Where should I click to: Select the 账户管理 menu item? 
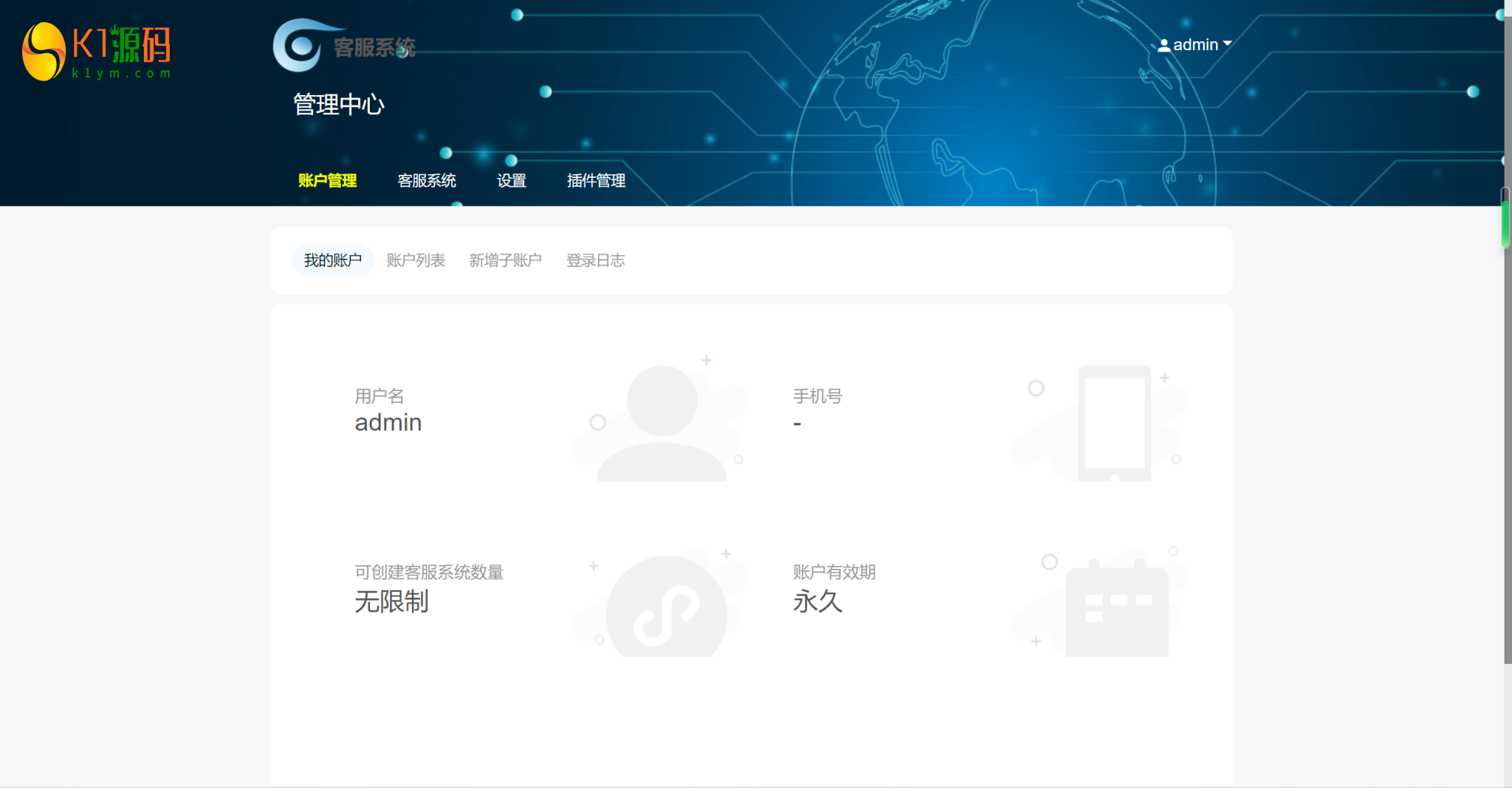pyautogui.click(x=328, y=181)
